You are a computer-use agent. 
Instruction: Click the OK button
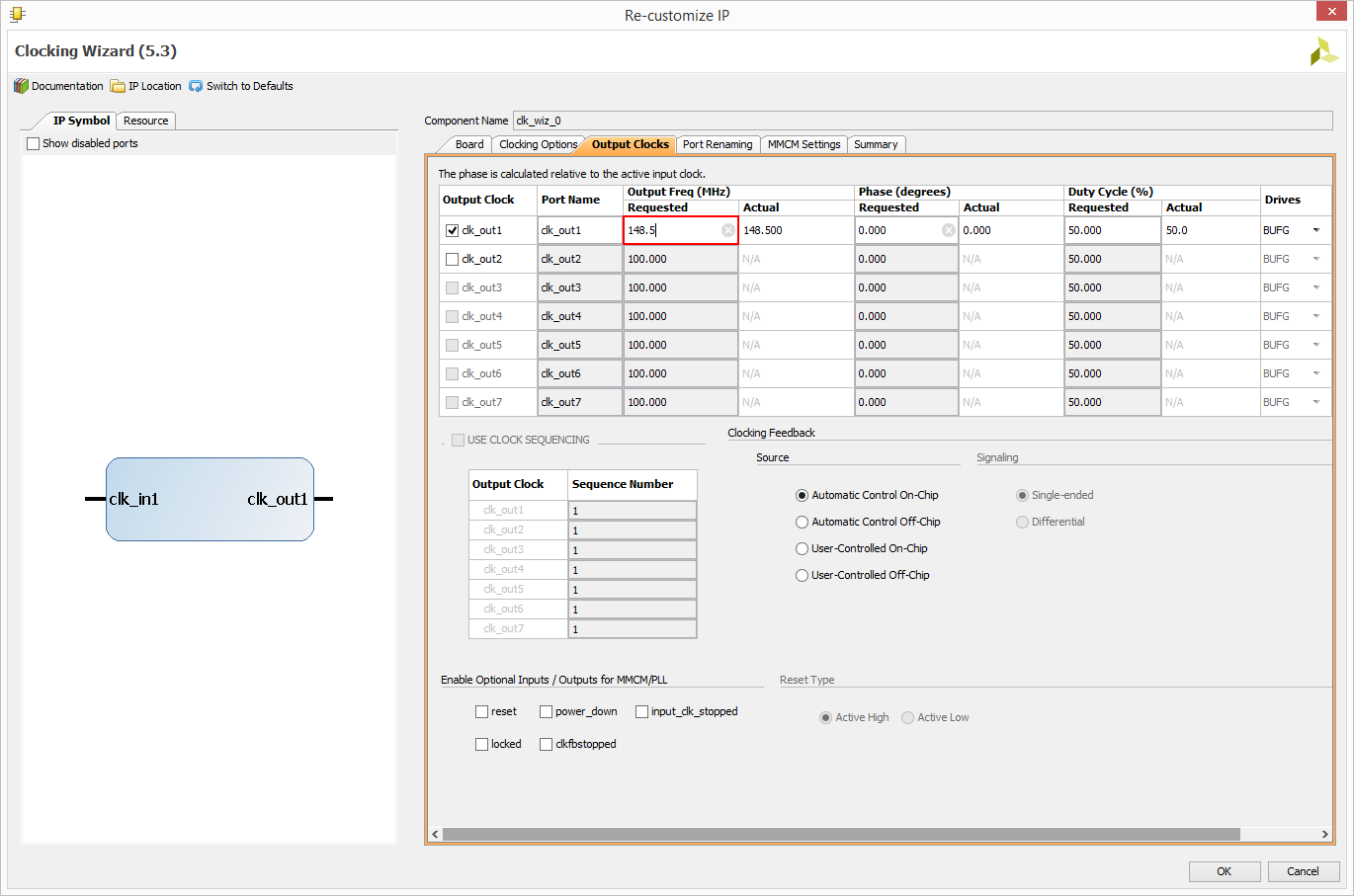coord(1225,871)
